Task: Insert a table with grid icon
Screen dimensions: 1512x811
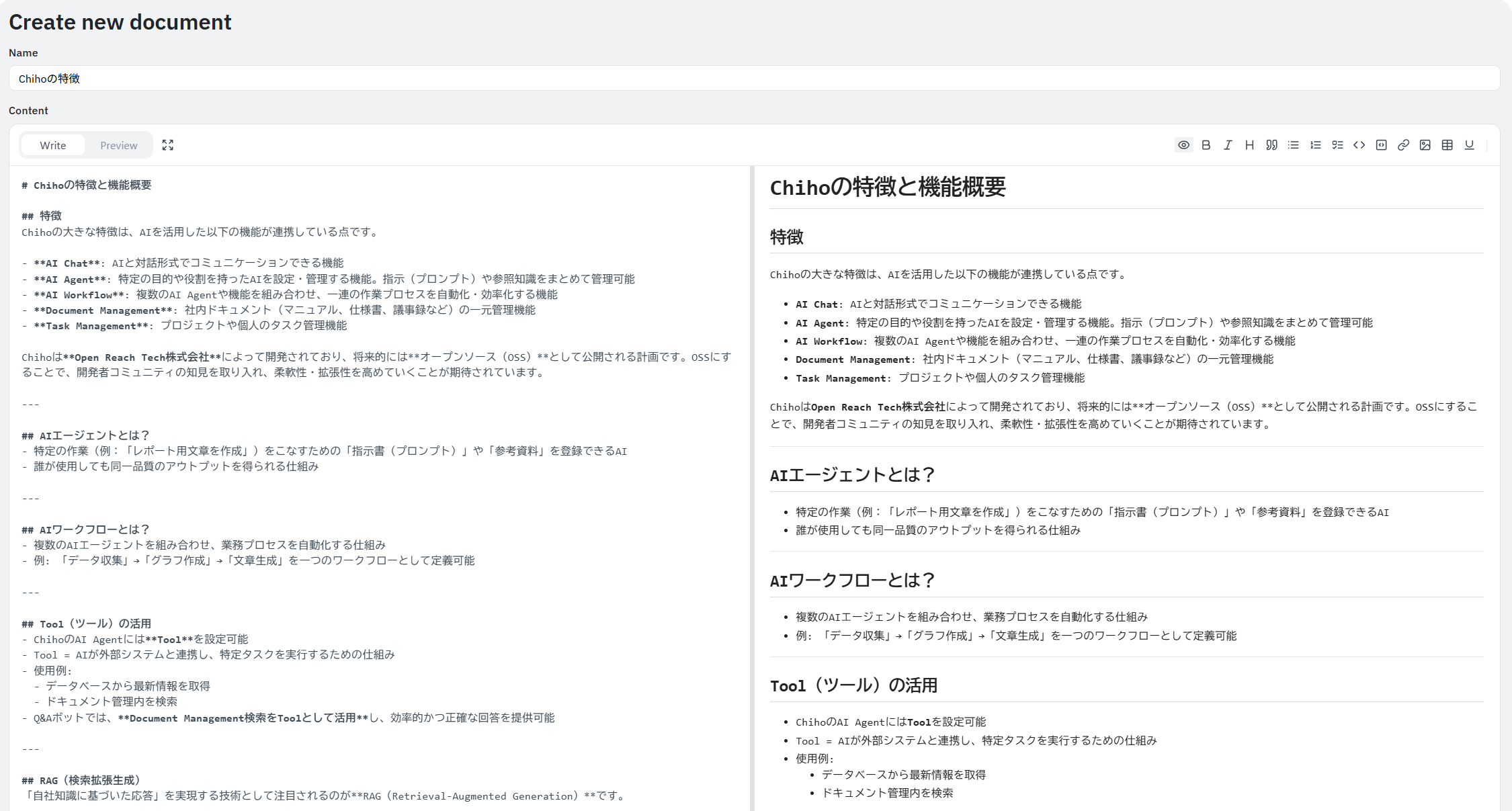Action: click(1447, 145)
